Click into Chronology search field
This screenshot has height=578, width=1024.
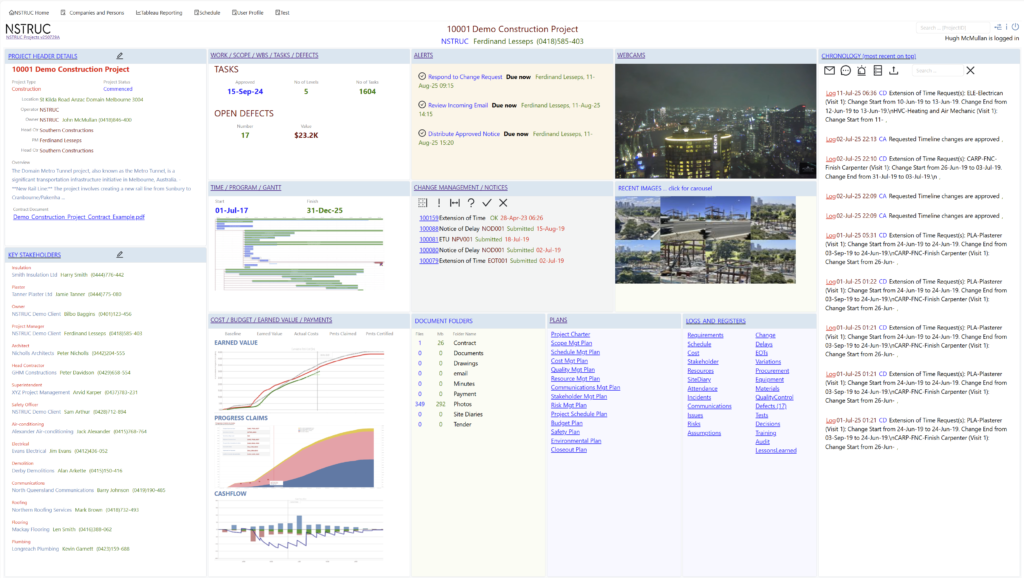point(937,71)
